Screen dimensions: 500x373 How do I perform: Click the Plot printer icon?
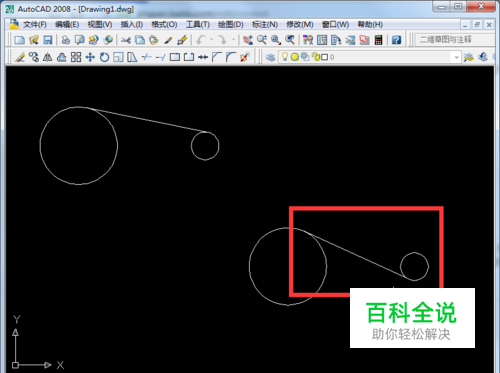(66, 40)
